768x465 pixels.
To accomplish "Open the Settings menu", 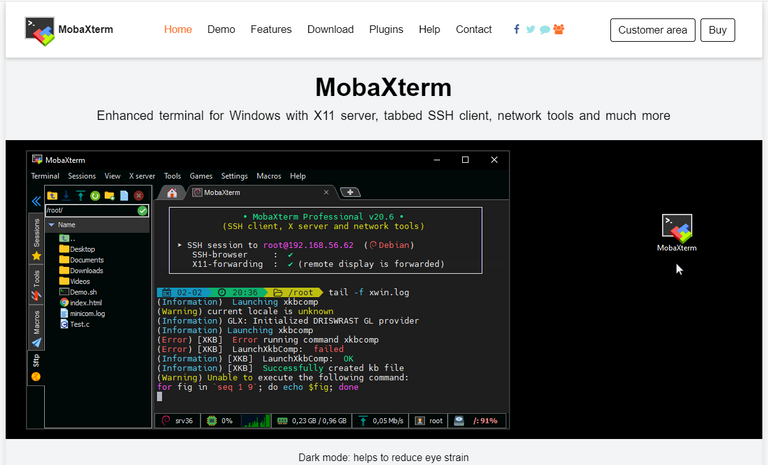I will (235, 176).
